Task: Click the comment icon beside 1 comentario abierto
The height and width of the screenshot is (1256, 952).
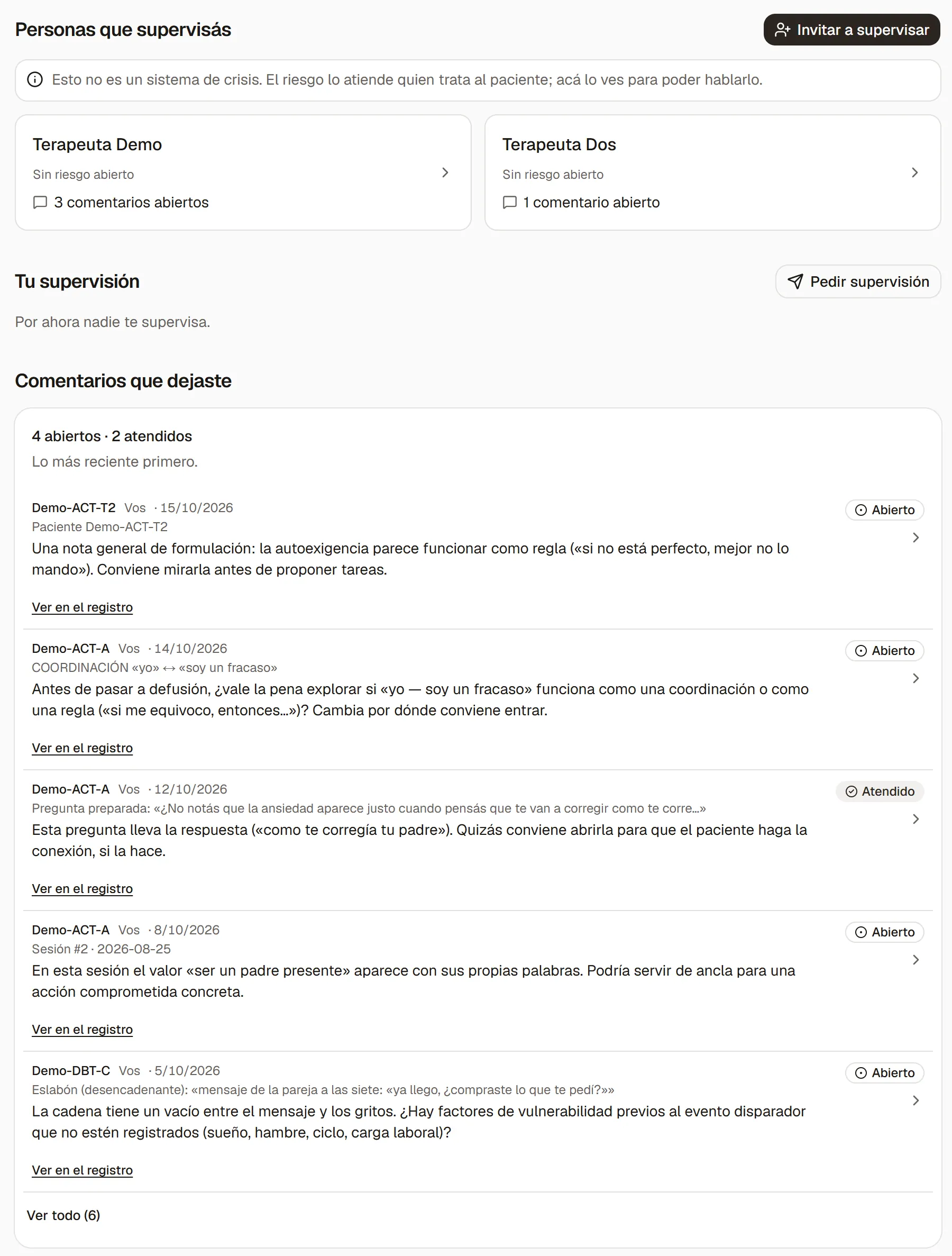Action: tap(509, 203)
